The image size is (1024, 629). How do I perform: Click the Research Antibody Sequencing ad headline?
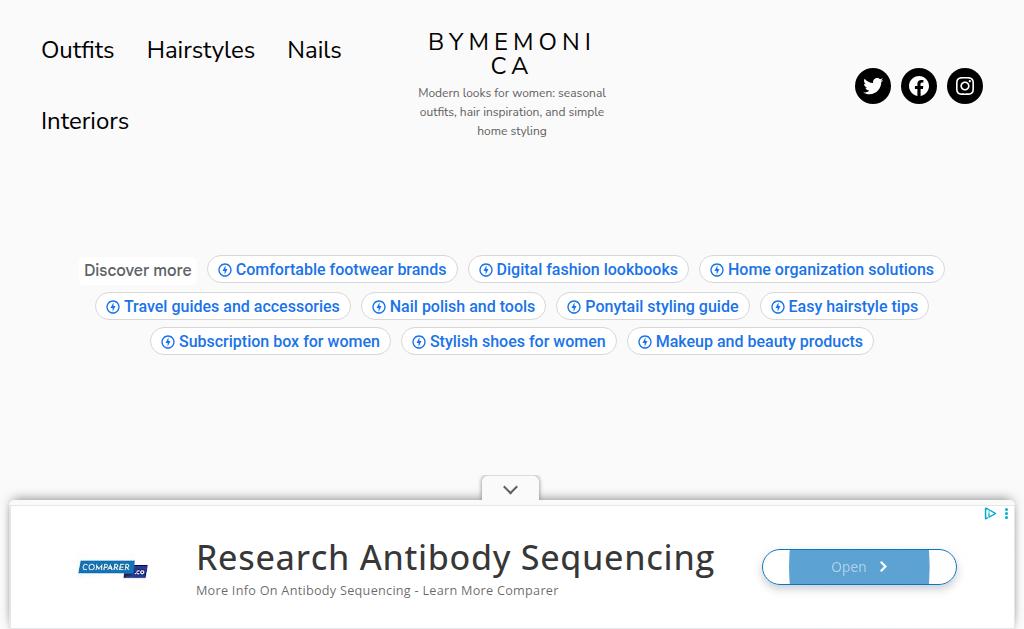tap(455, 557)
